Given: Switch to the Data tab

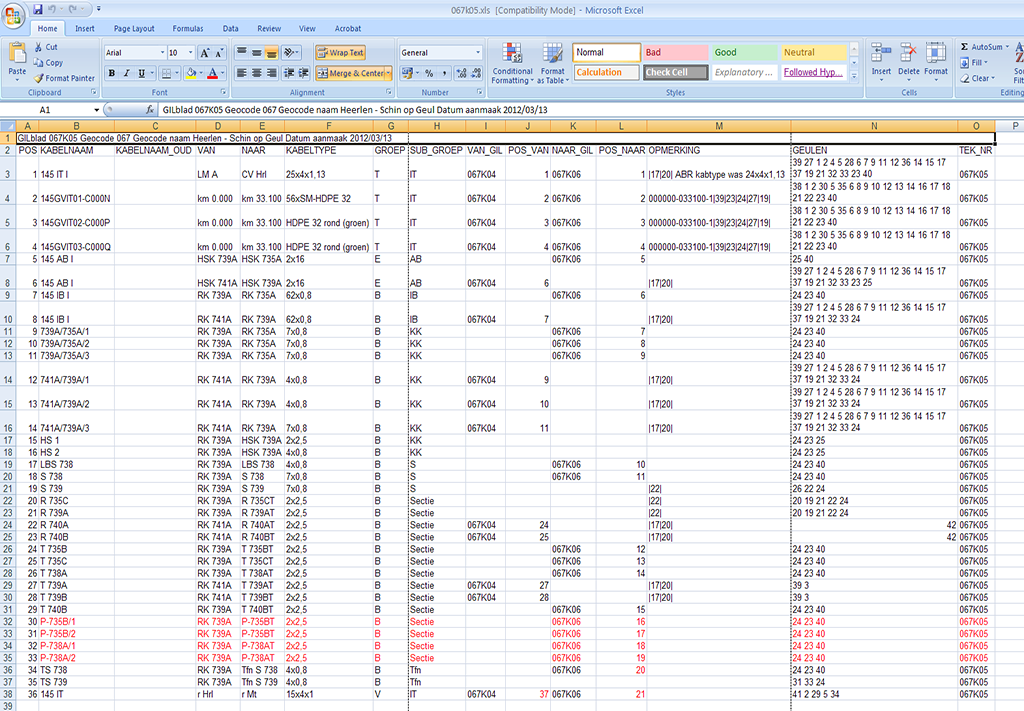Looking at the screenshot, I should (231, 29).
